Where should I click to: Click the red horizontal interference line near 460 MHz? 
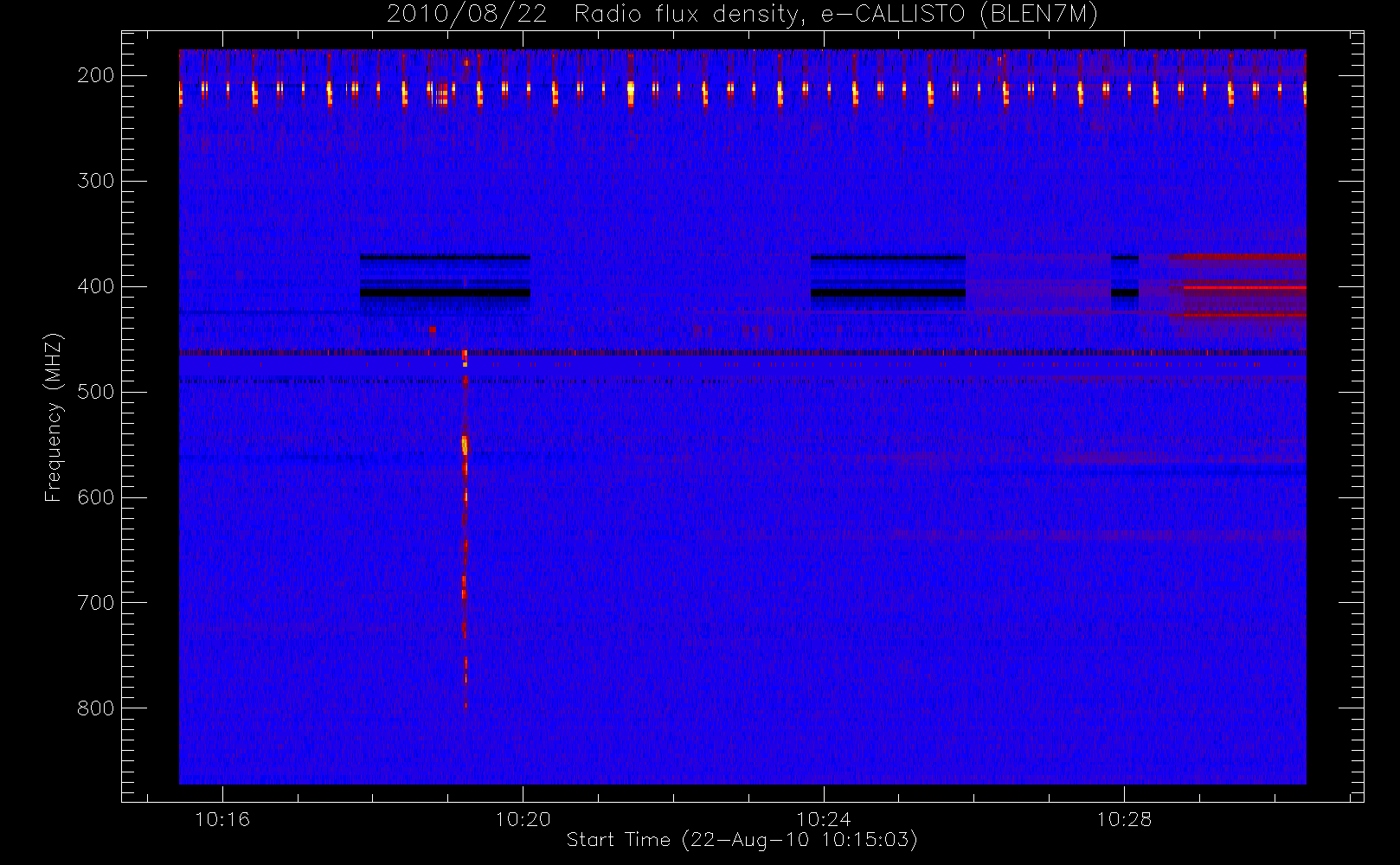coord(742,353)
